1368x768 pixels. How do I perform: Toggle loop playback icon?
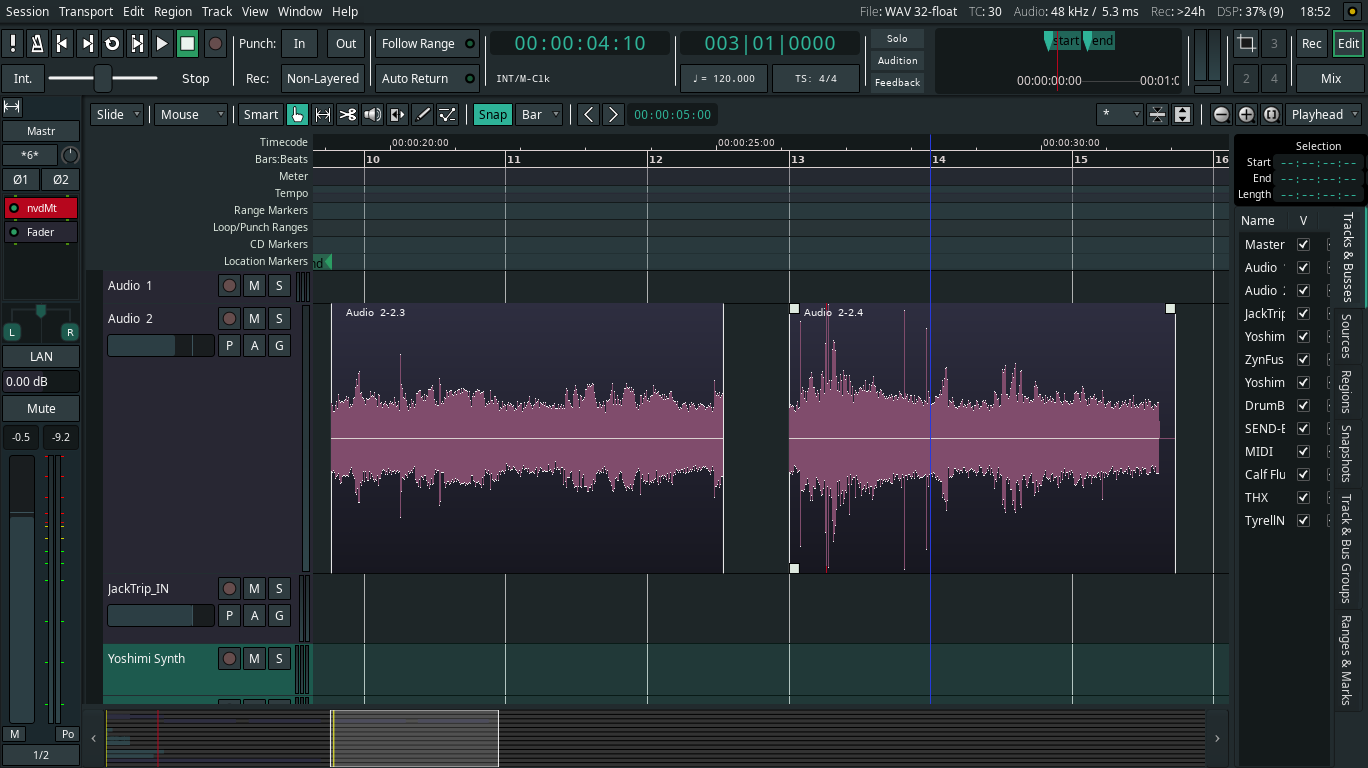click(112, 43)
